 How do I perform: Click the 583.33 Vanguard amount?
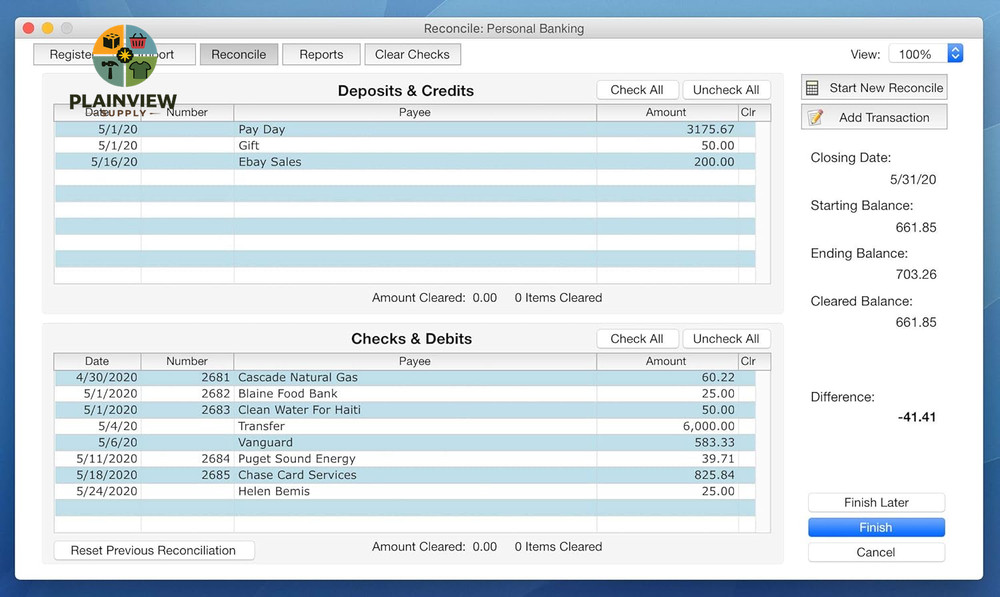pos(714,443)
